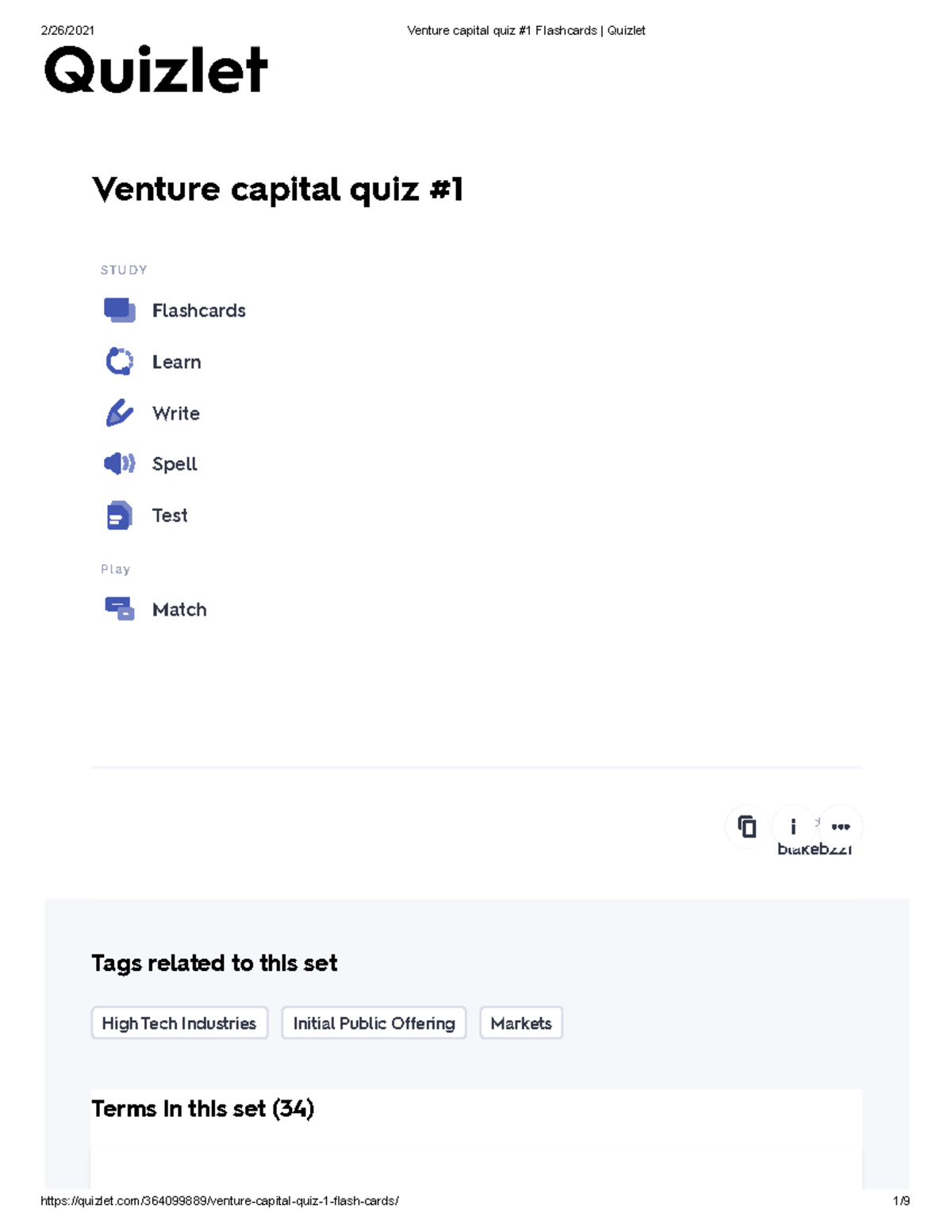952x1232 pixels.
Task: Open the more options ellipsis menu
Action: click(x=841, y=827)
